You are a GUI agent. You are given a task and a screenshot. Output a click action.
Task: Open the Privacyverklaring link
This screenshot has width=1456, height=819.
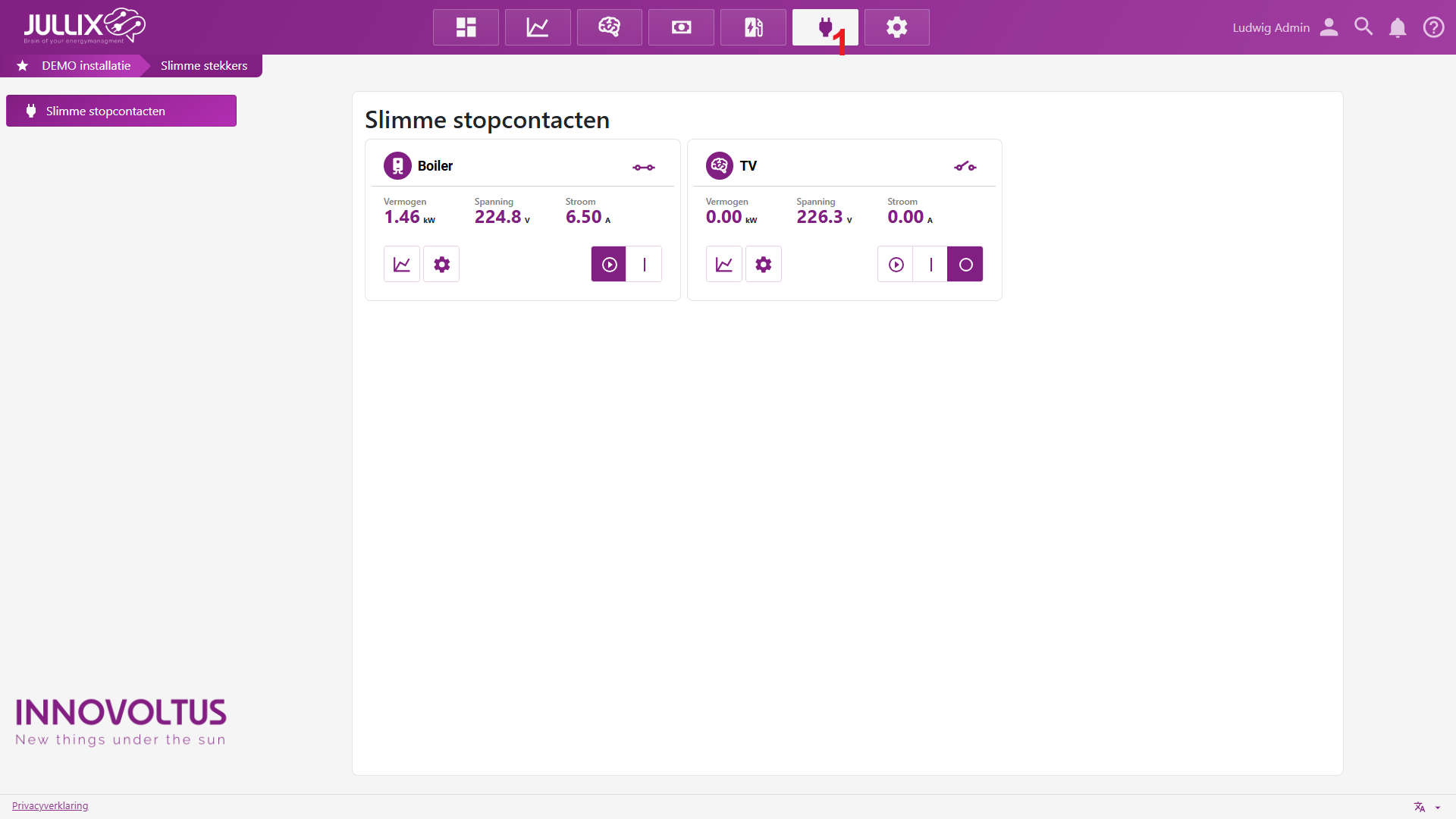[x=50, y=805]
